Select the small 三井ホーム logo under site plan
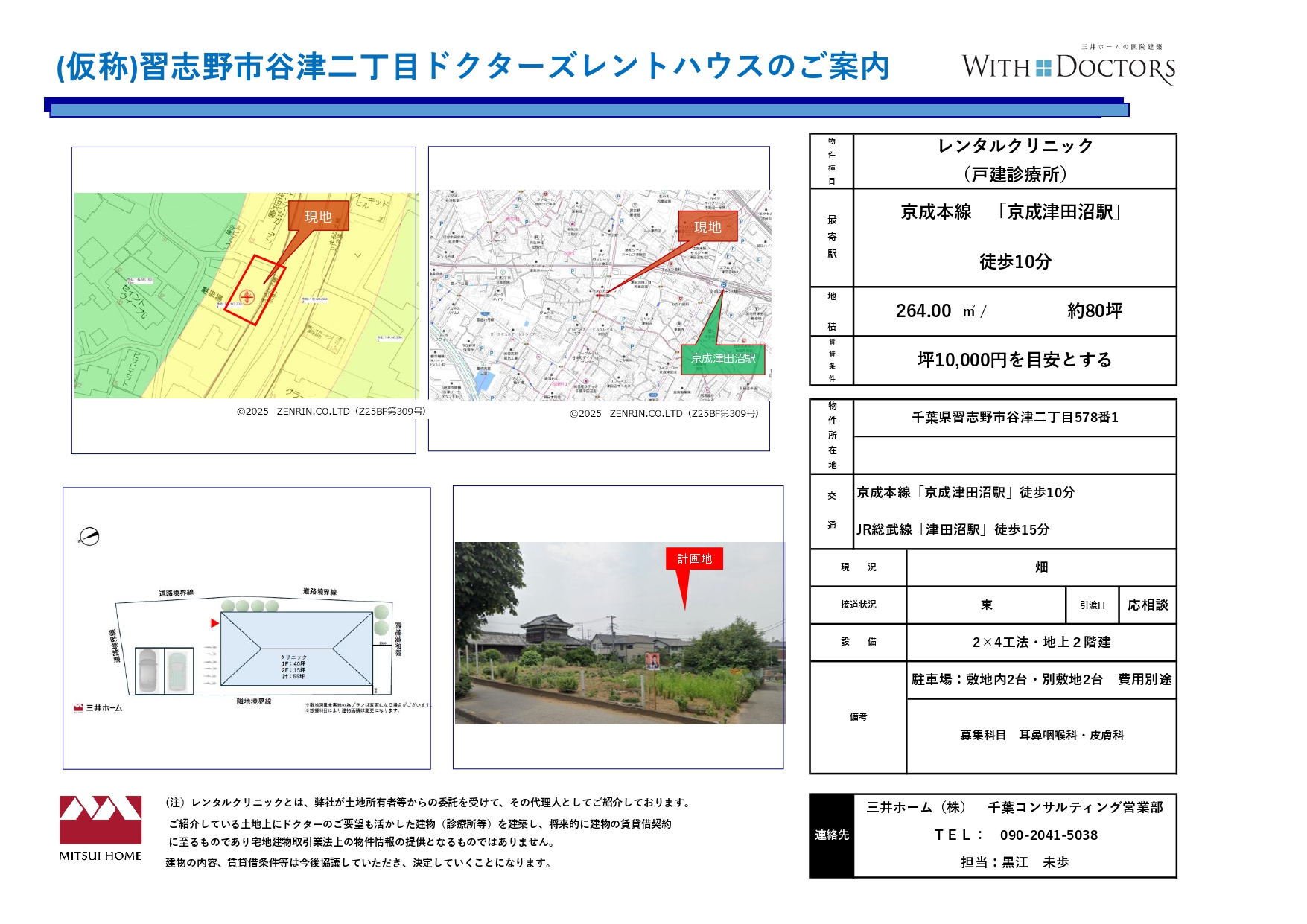 pyautogui.click(x=98, y=707)
